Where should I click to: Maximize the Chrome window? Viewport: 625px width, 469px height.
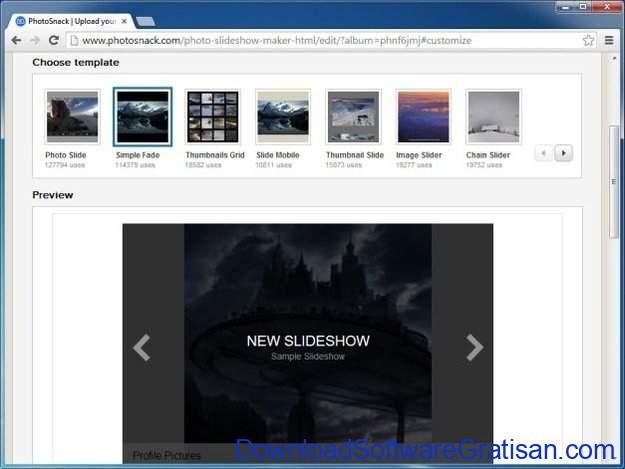tap(584, 7)
